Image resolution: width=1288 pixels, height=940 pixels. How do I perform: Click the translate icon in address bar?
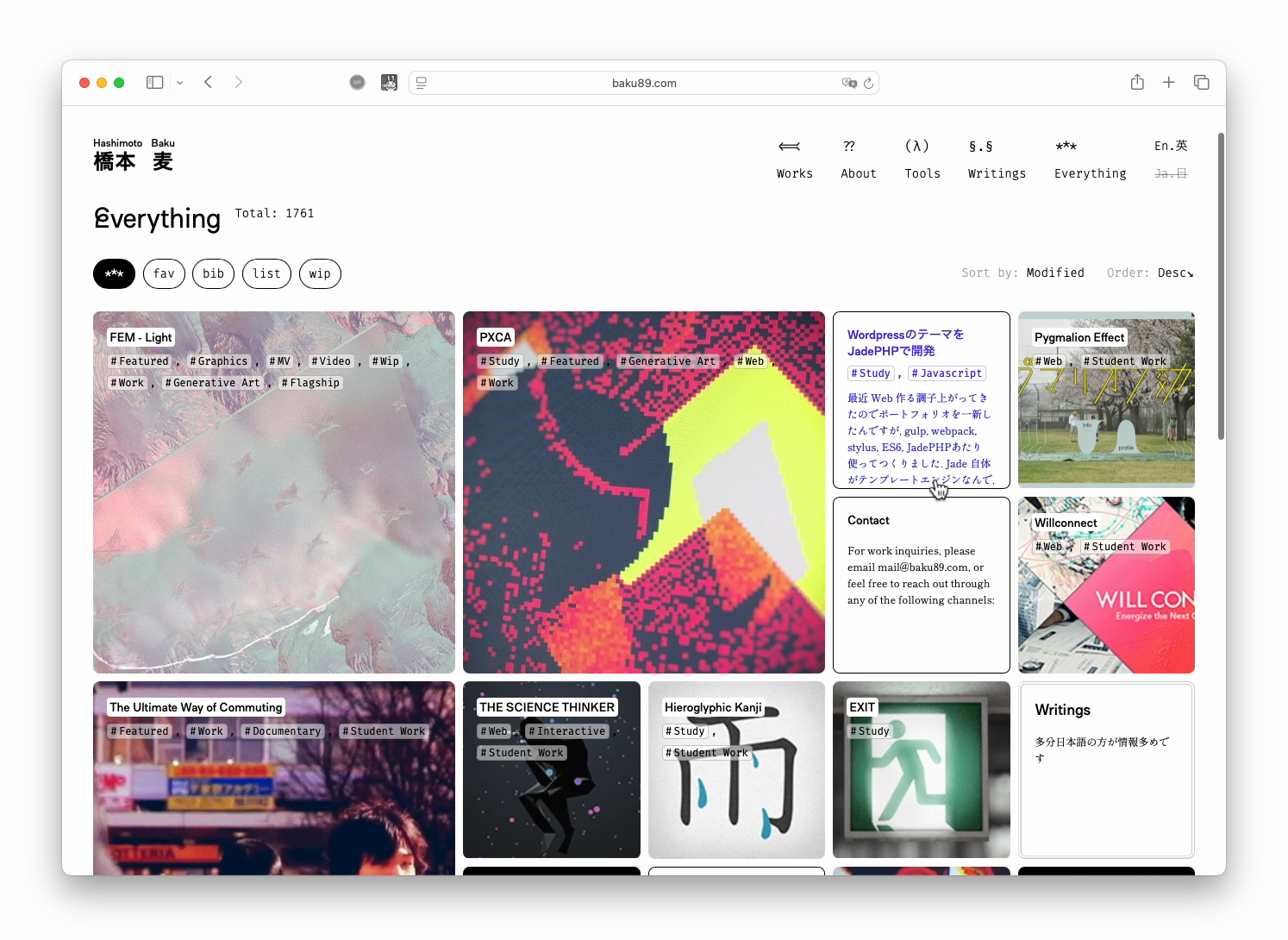pos(849,83)
